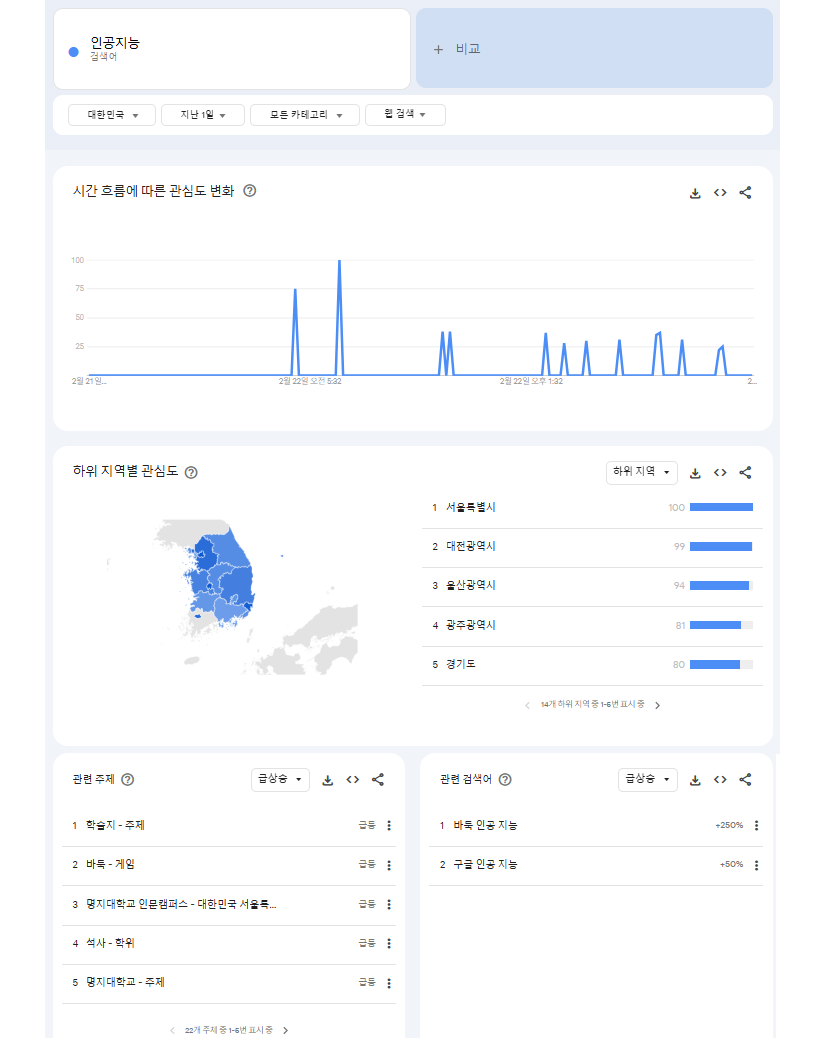Click the embed code icon for the time chart

click(x=719, y=192)
